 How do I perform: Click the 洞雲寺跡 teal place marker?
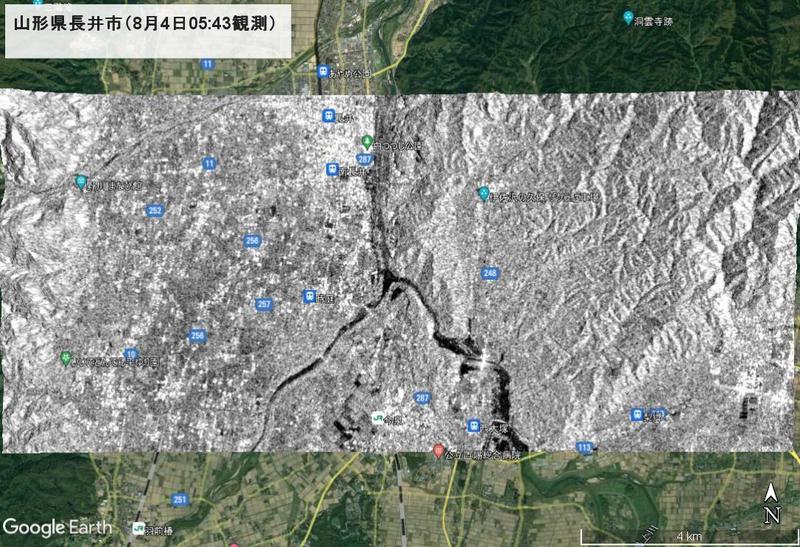coord(629,18)
